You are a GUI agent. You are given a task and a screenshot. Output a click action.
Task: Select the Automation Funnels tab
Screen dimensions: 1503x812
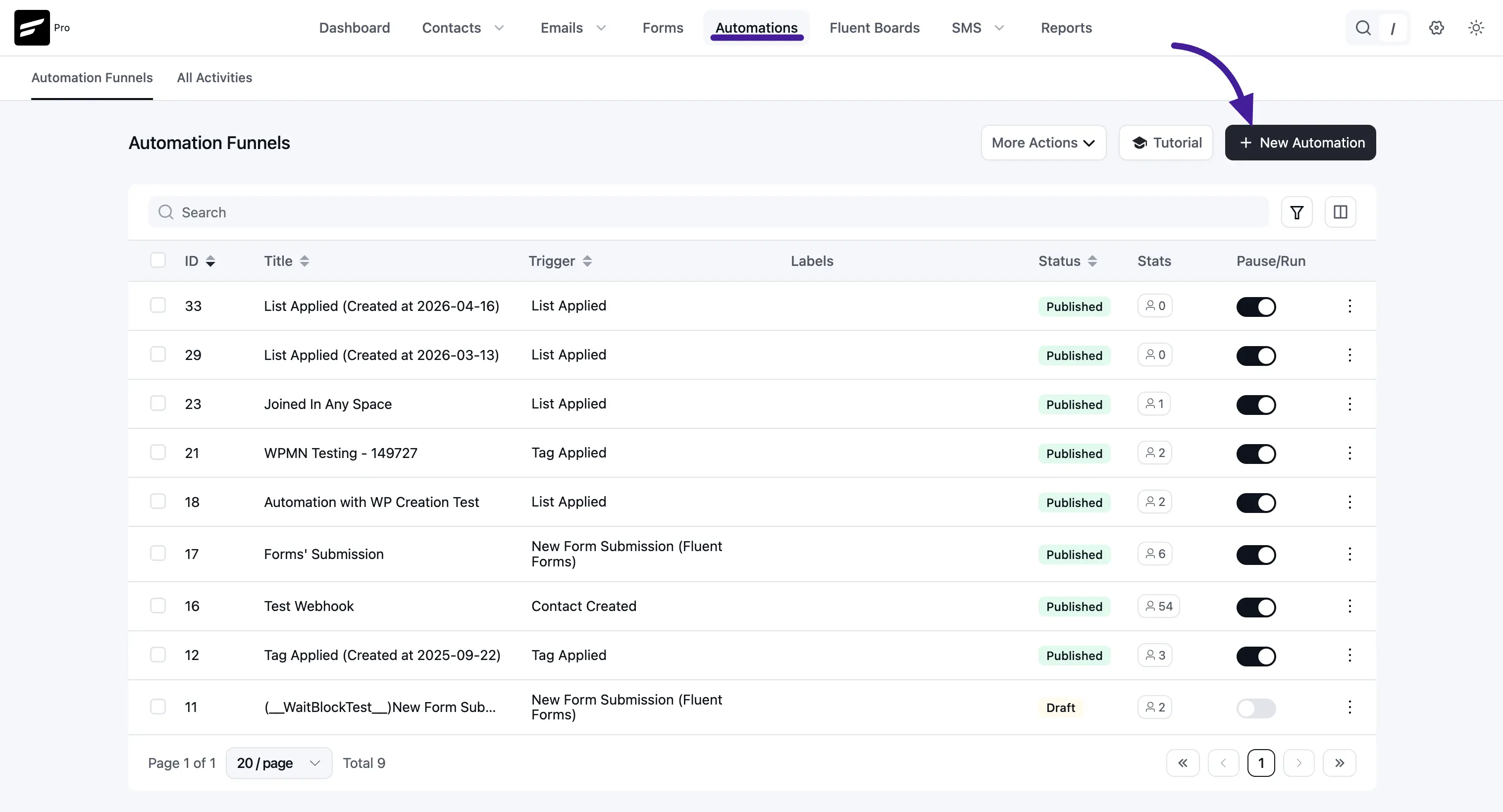coord(92,78)
